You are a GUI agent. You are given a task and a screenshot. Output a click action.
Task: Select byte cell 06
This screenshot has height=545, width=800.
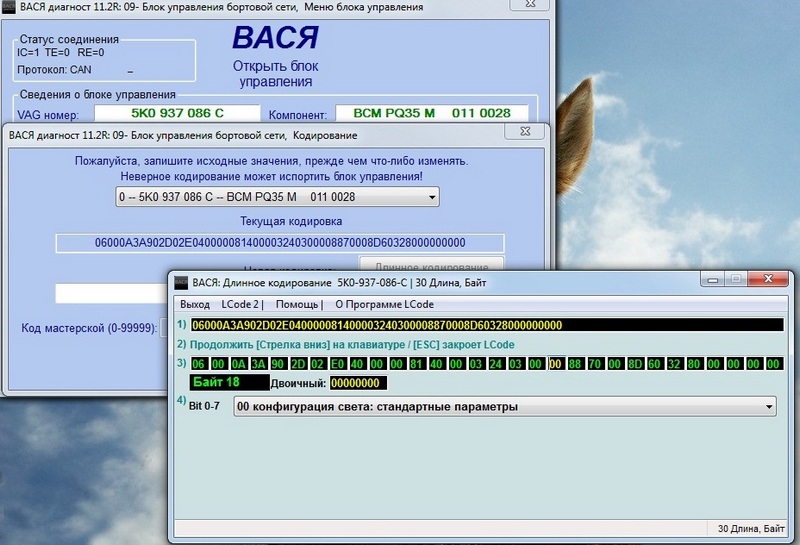[x=198, y=364]
